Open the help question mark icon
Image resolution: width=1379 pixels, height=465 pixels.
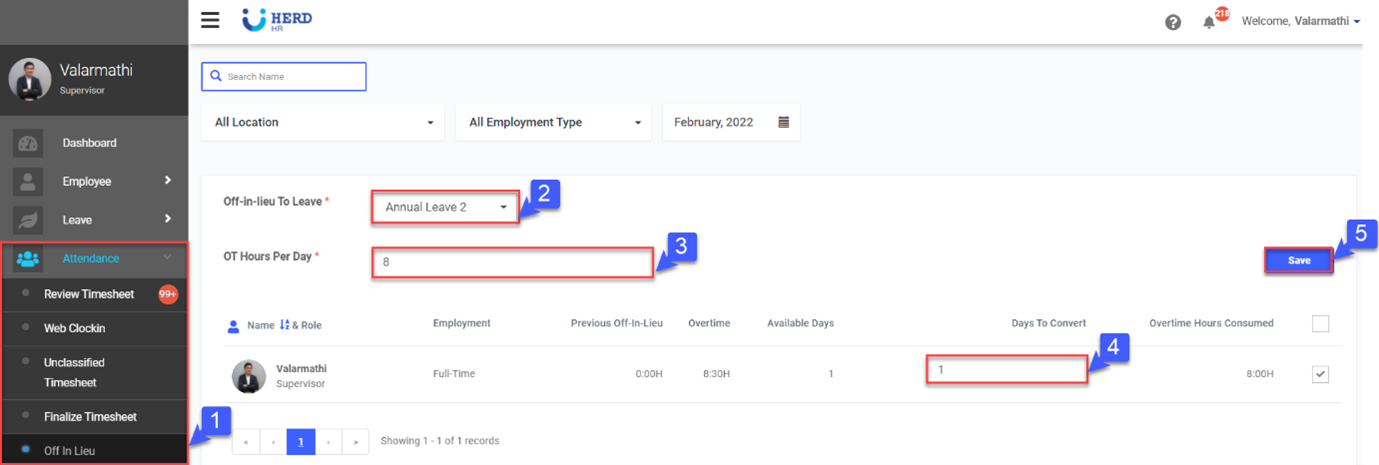tap(1173, 22)
